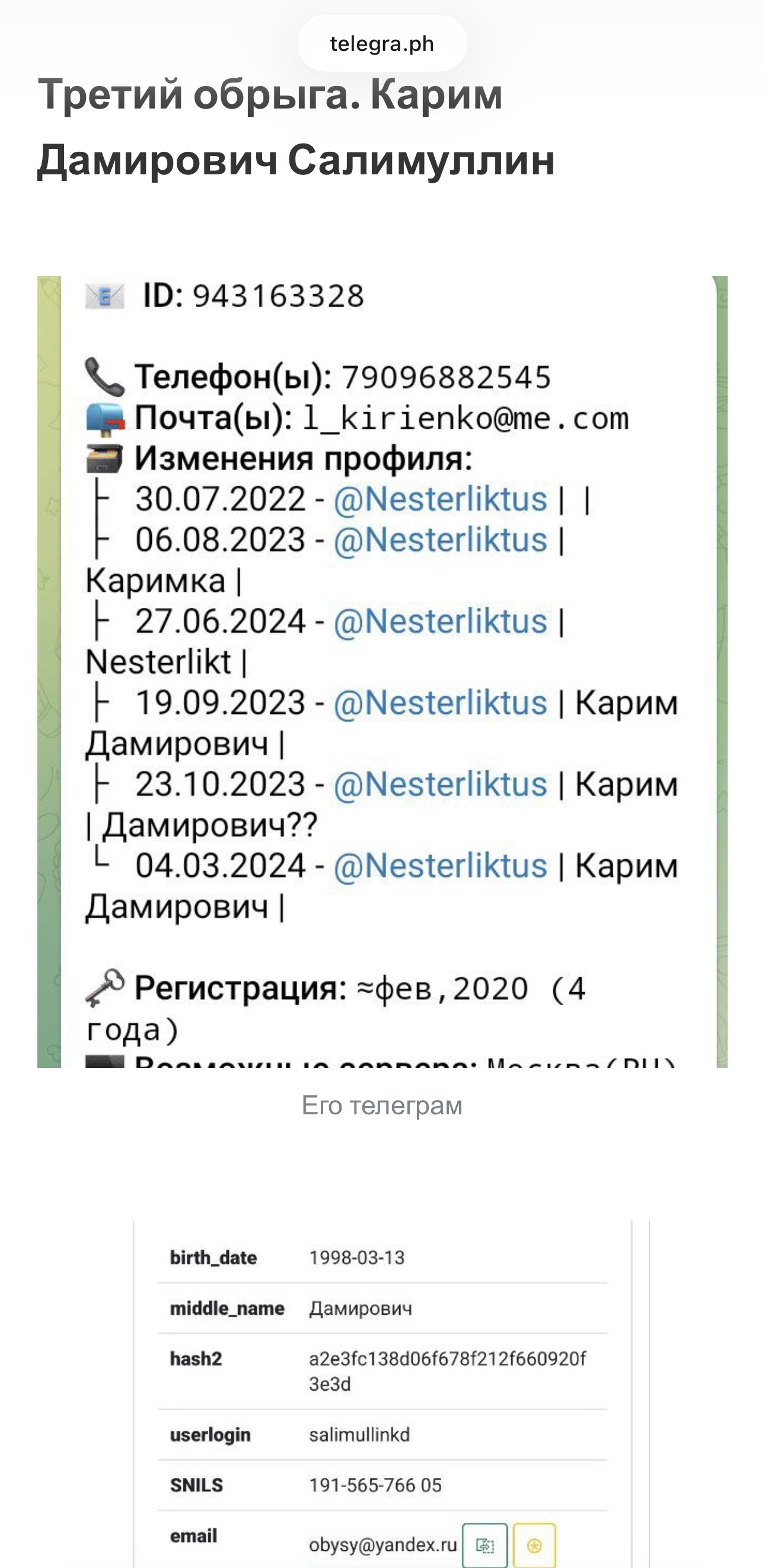Image resolution: width=765 pixels, height=1568 pixels.
Task: Click the yellow star icon beside email
Action: coord(534,1545)
